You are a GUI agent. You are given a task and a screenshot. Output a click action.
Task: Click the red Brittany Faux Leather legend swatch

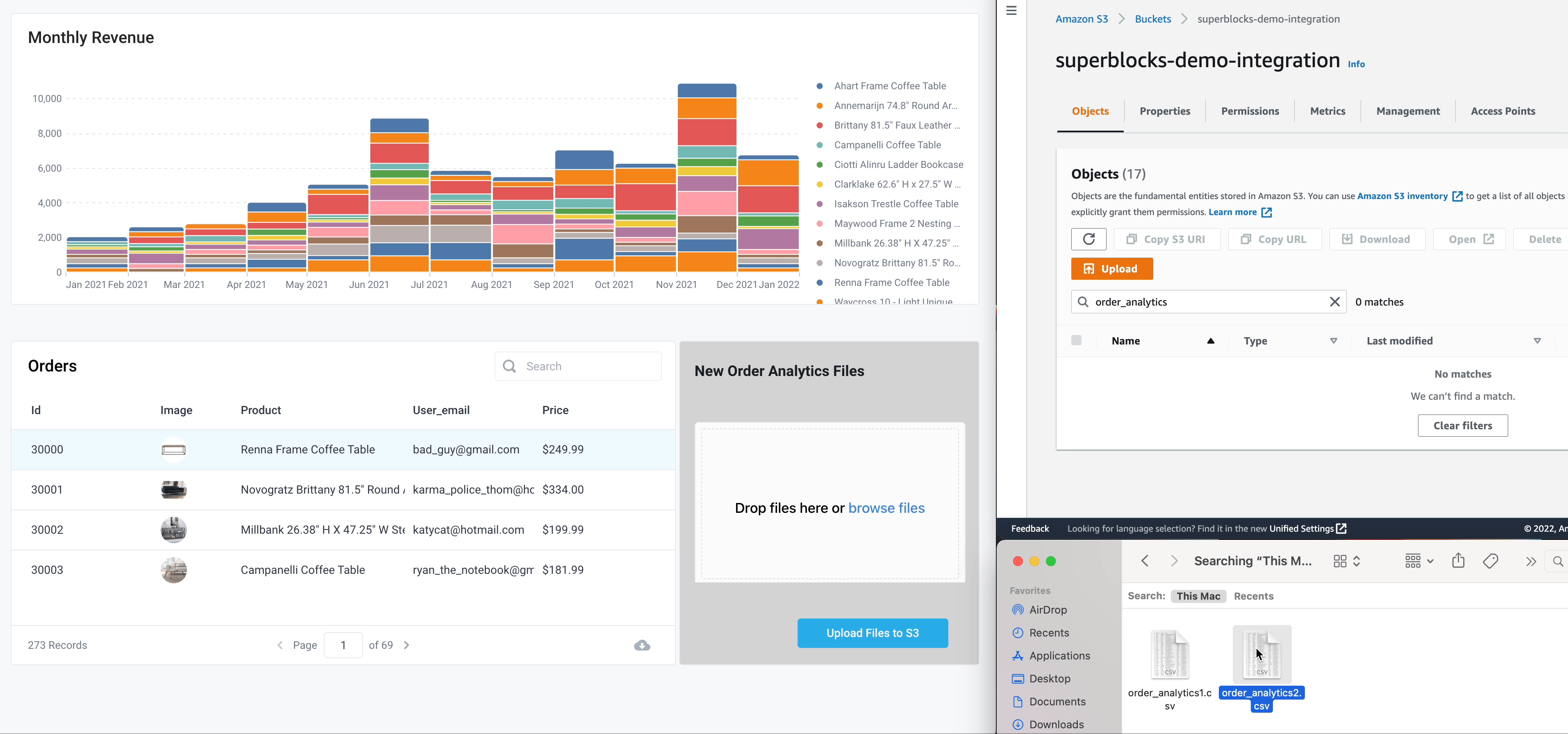click(x=820, y=125)
